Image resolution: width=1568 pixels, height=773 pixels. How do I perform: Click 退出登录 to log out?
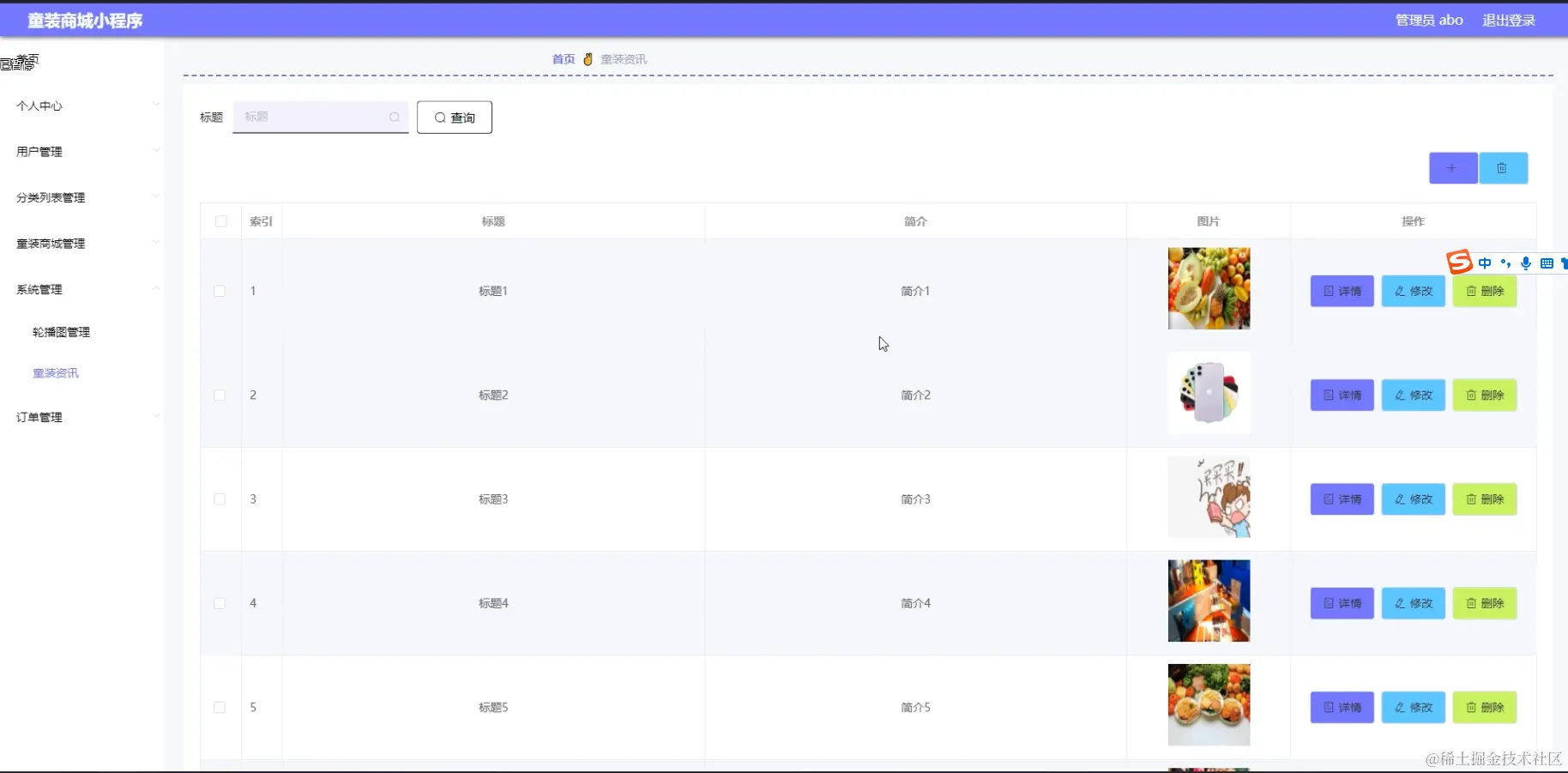tap(1509, 21)
